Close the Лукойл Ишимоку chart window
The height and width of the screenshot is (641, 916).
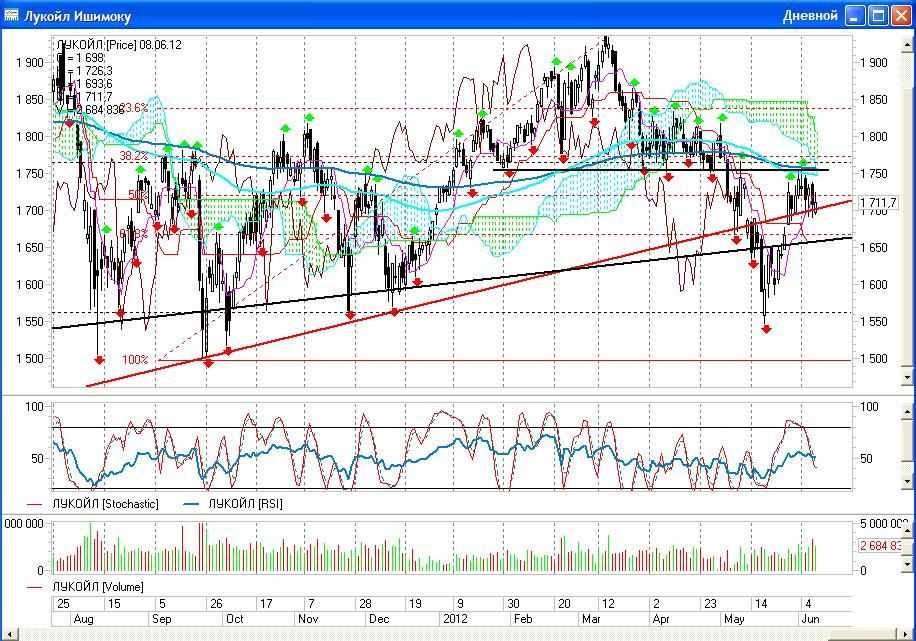(x=901, y=16)
